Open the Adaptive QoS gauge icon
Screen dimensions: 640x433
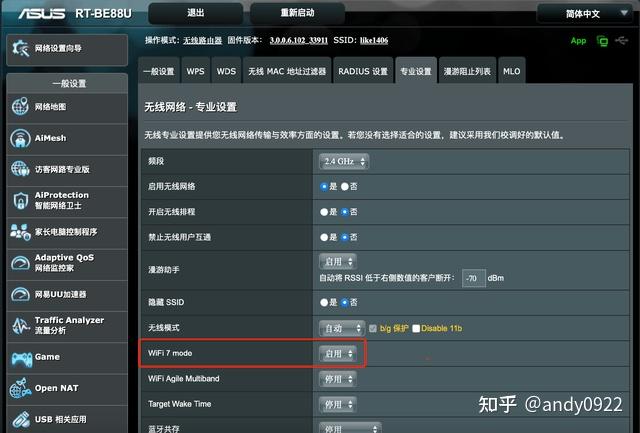[x=20, y=263]
